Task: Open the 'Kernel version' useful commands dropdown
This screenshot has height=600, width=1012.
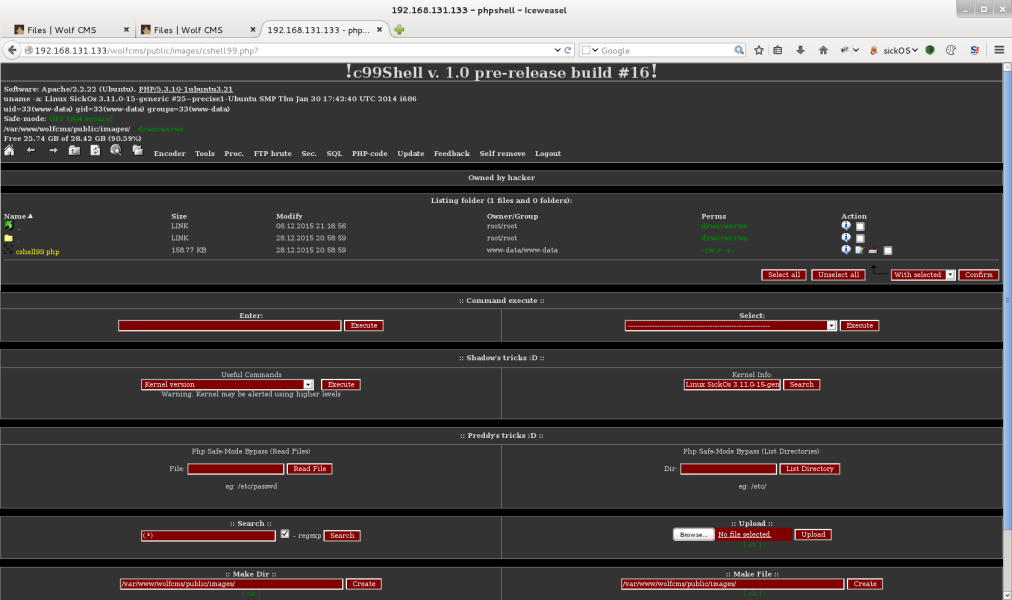Action: pyautogui.click(x=227, y=385)
